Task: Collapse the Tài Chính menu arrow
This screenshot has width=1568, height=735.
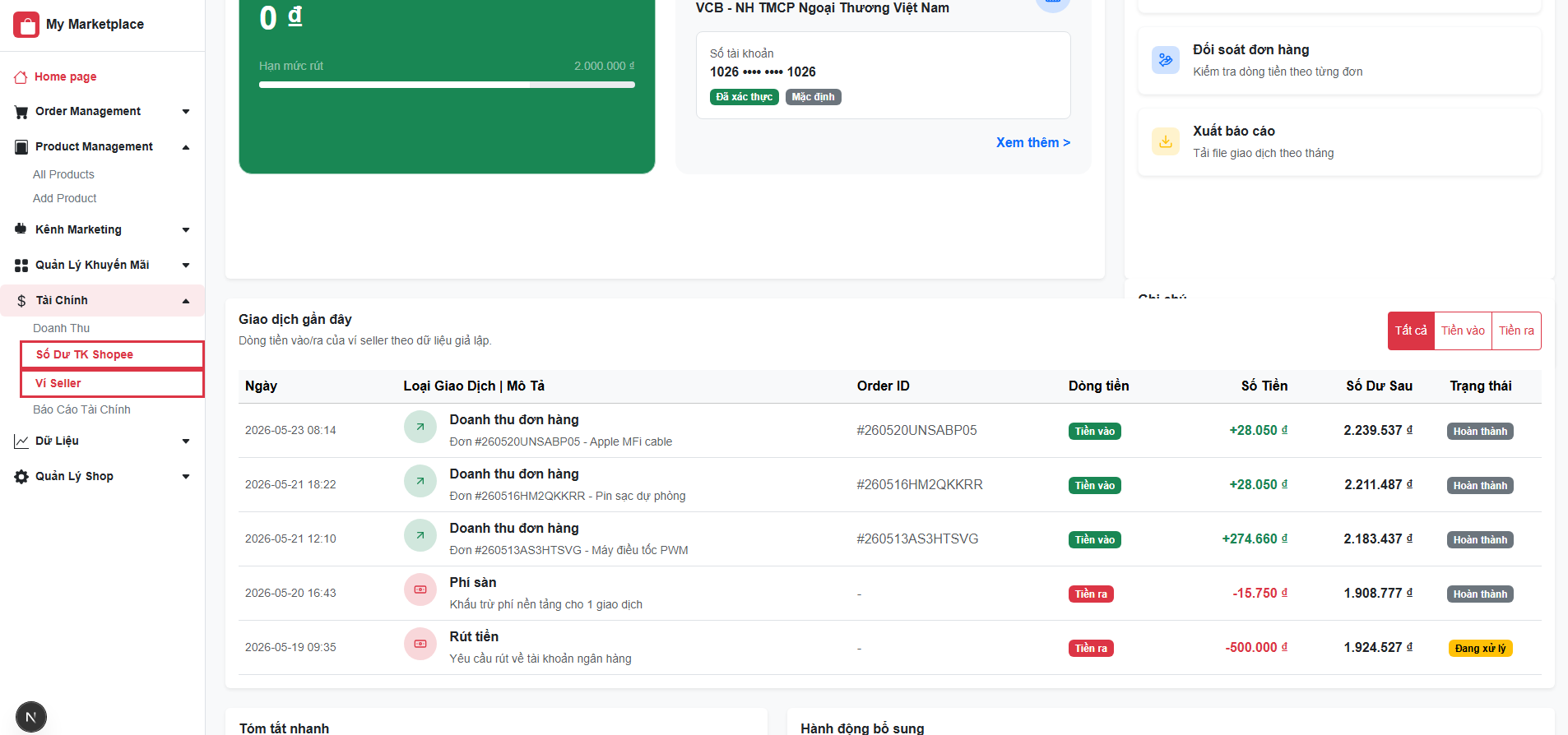Action: [x=186, y=301]
